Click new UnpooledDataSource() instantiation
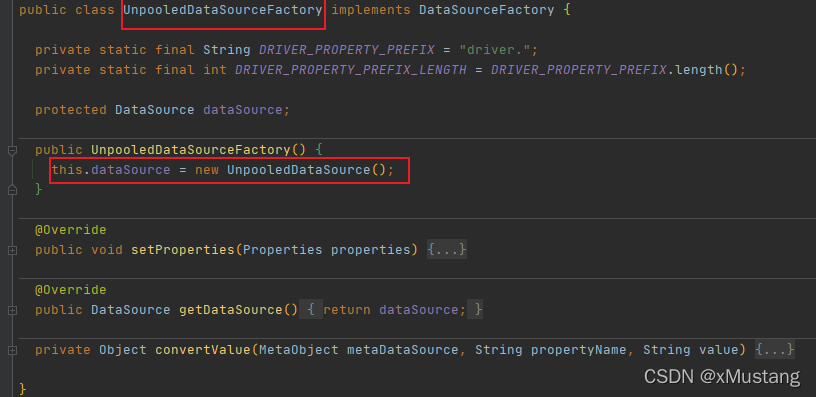 click(291, 170)
